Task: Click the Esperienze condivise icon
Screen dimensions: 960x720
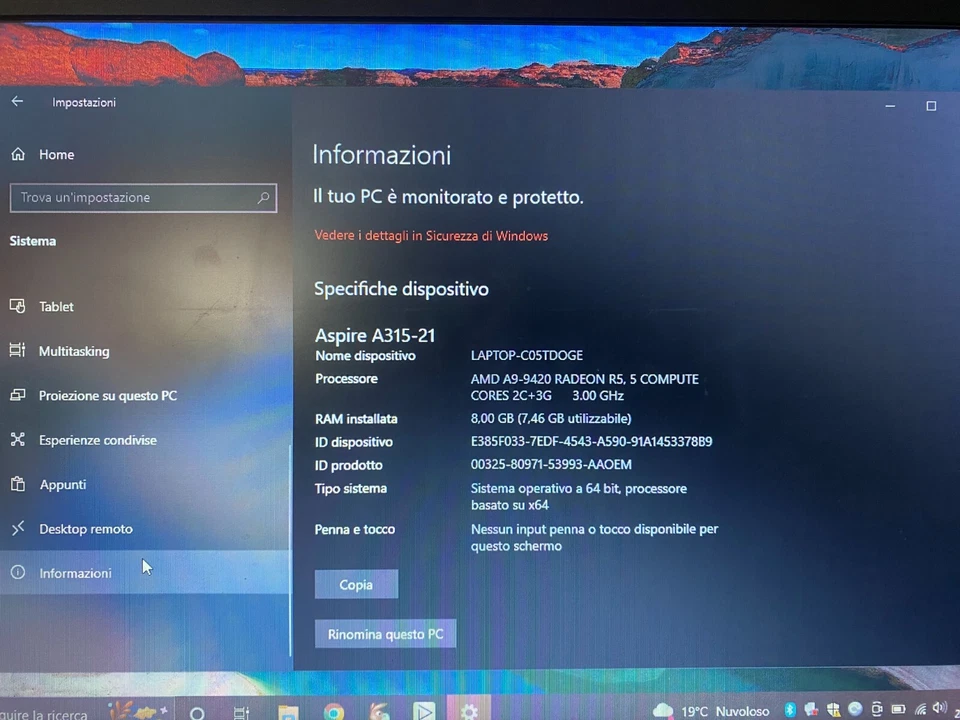Action: pyautogui.click(x=16, y=440)
